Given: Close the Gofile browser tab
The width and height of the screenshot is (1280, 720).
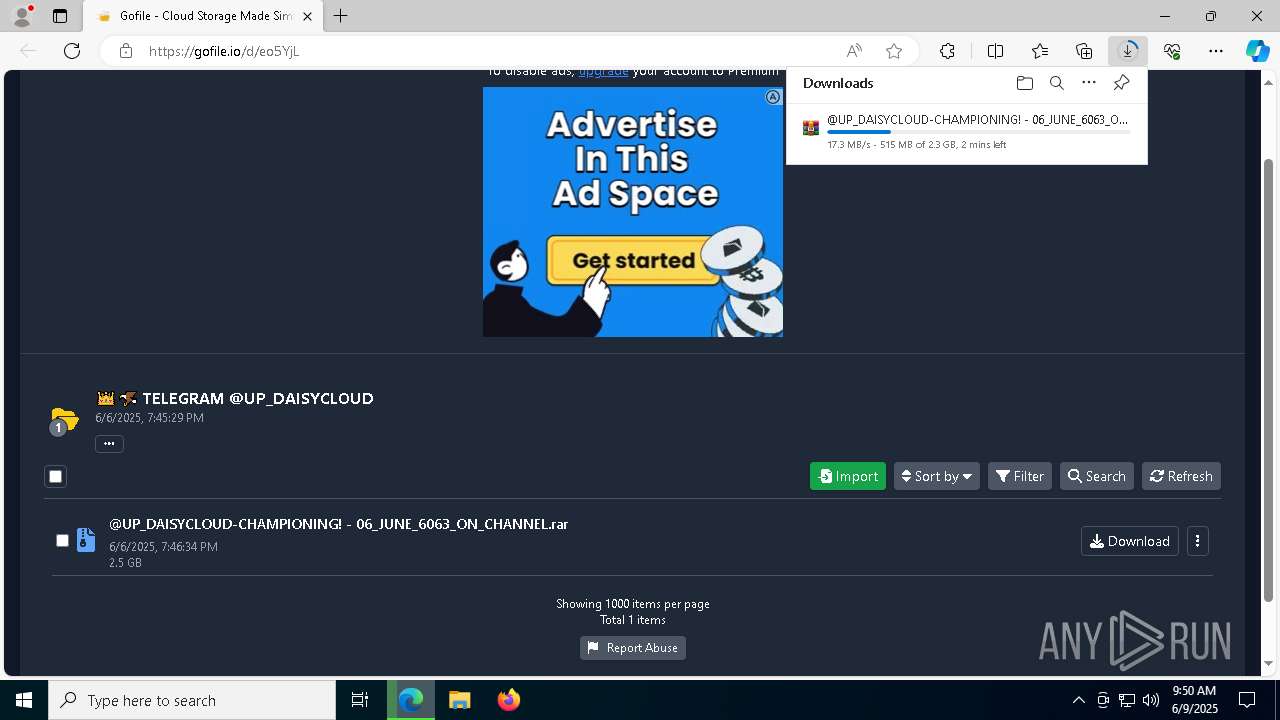Looking at the screenshot, I should pos(307,16).
